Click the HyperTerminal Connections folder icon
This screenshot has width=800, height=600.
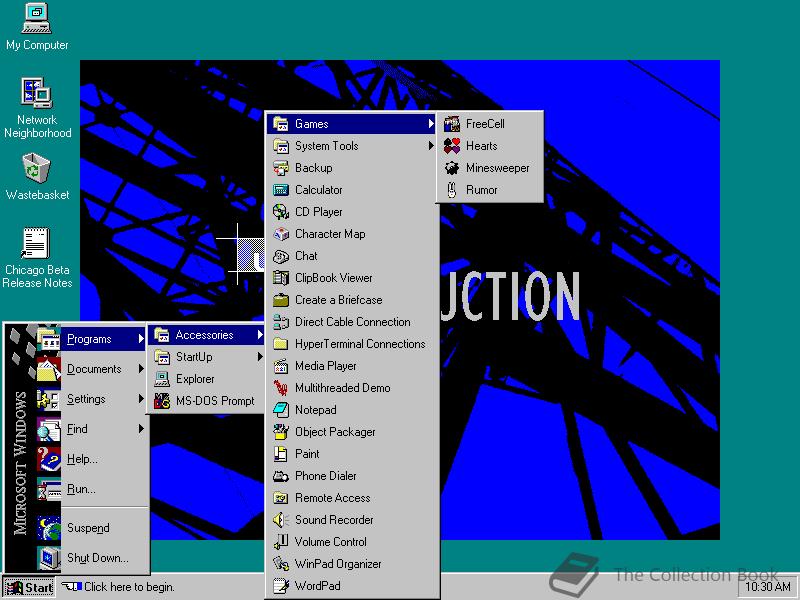[281, 344]
